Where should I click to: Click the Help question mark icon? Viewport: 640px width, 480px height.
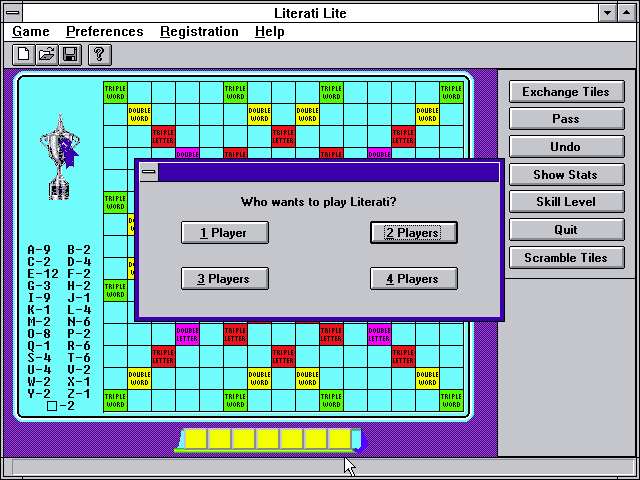[98, 54]
